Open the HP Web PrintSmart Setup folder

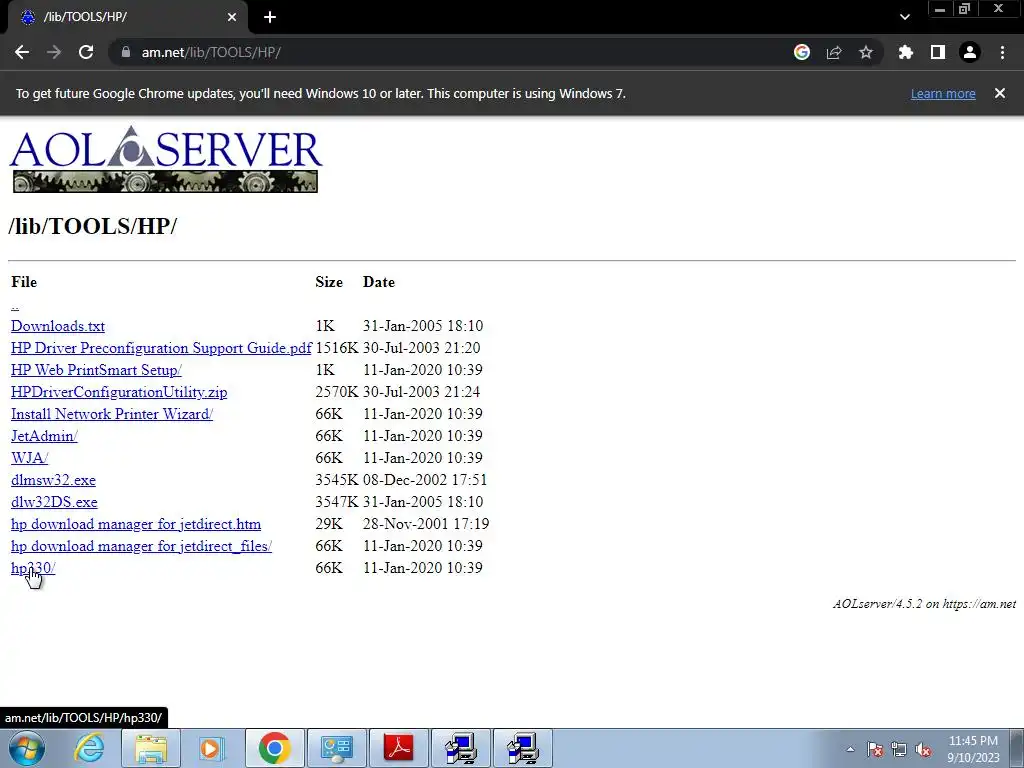tap(97, 370)
